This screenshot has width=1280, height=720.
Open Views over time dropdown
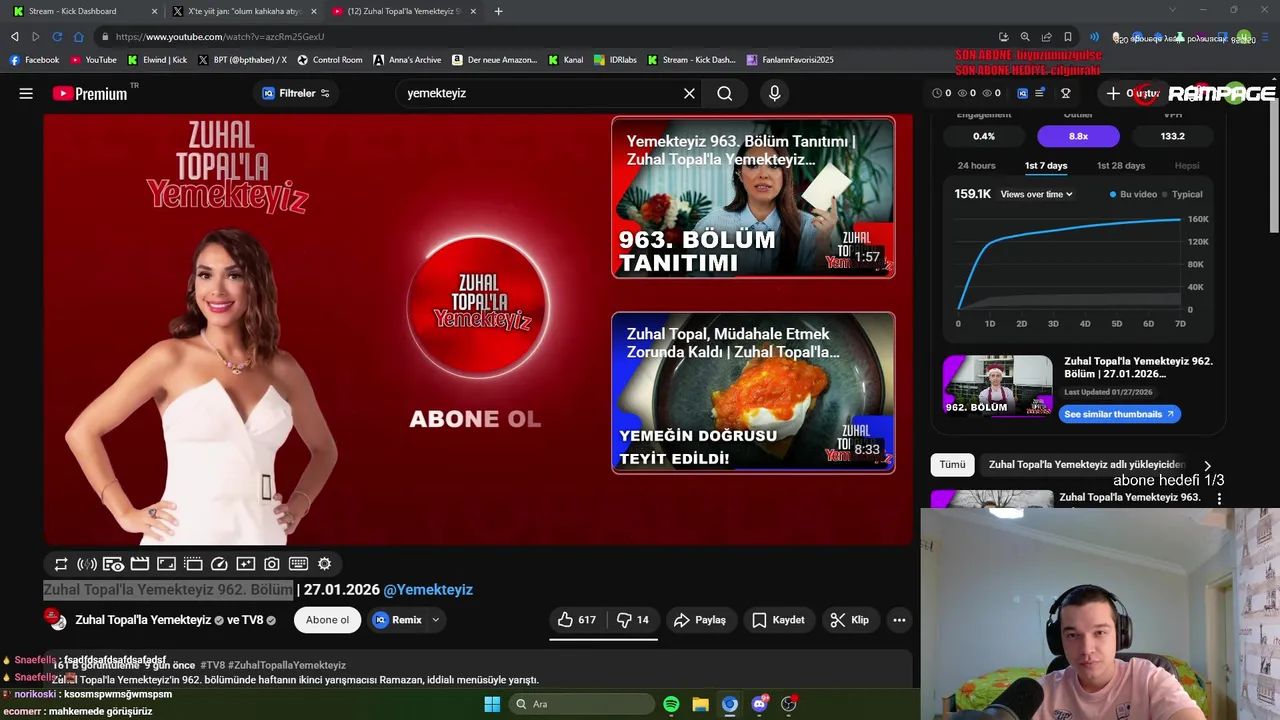point(1036,194)
